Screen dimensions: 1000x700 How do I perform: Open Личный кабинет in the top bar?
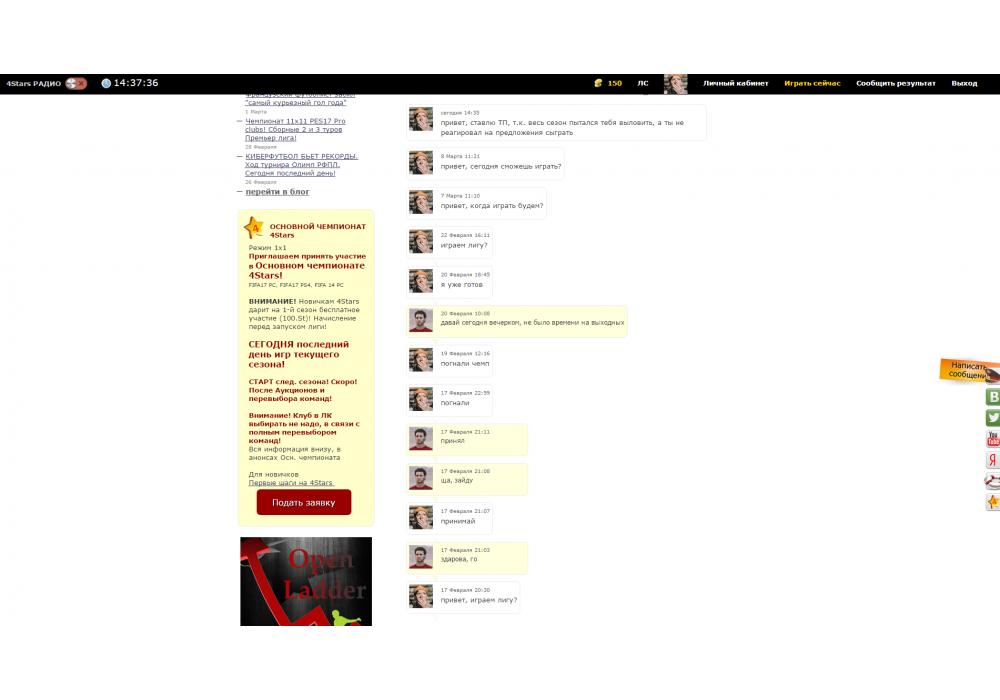coord(735,84)
